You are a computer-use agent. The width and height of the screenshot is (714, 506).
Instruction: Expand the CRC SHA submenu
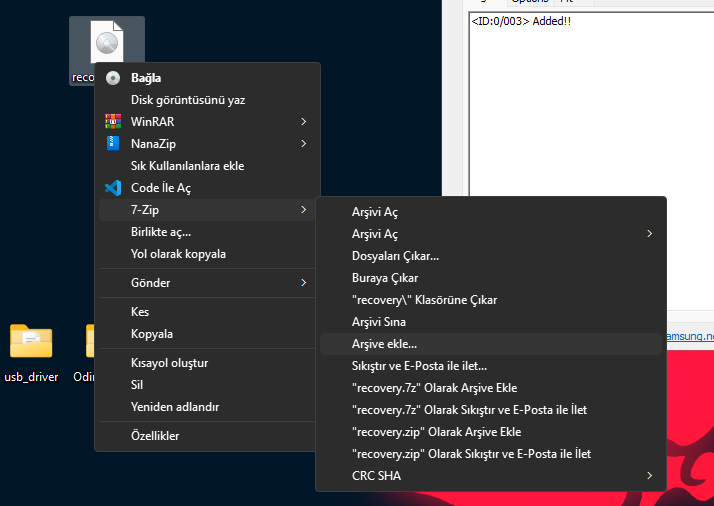coord(649,476)
